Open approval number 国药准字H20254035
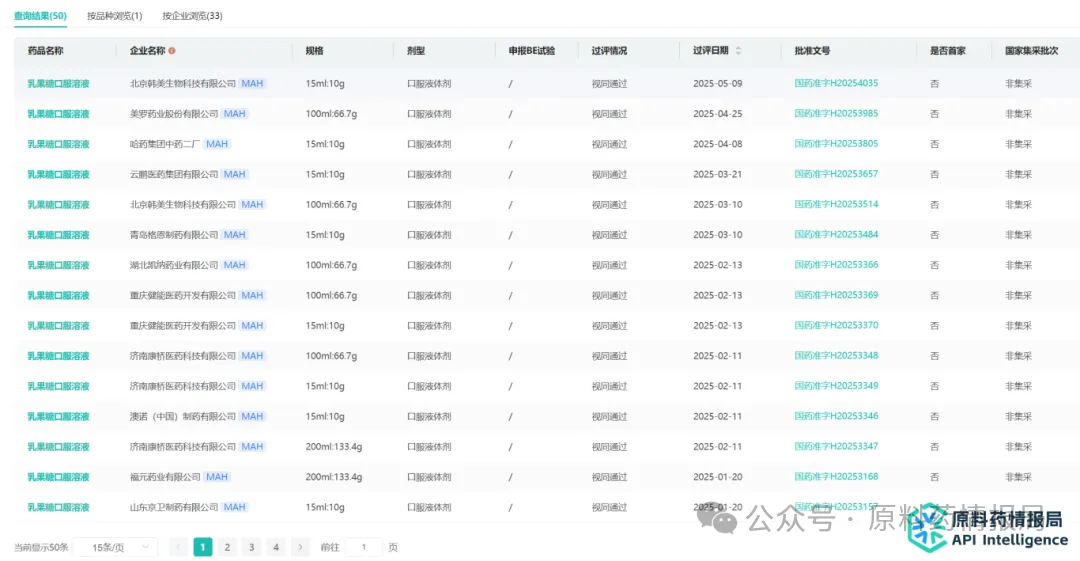This screenshot has height=561, width=1080. 836,83
